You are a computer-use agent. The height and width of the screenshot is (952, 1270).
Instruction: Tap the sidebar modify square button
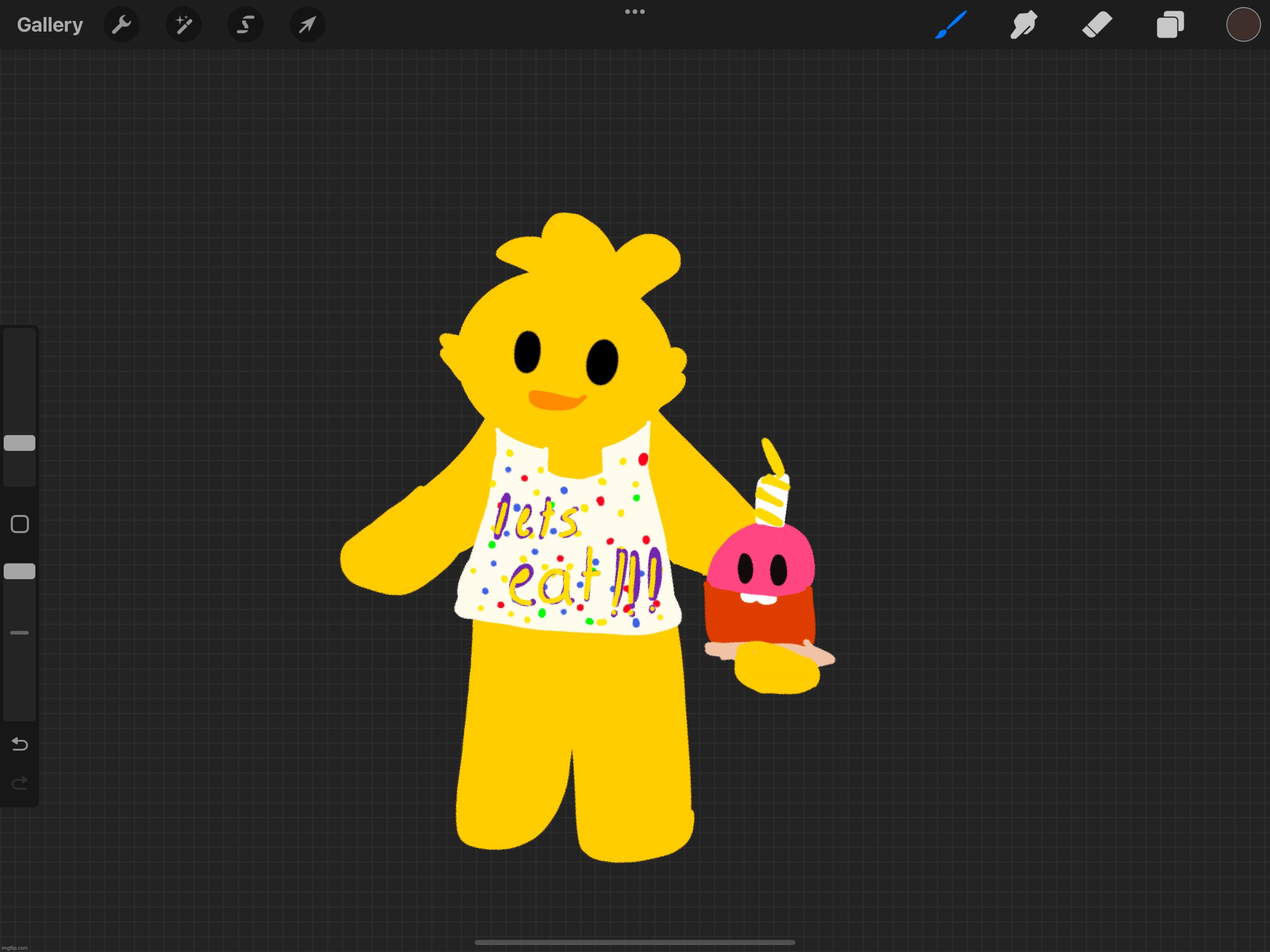pos(20,524)
